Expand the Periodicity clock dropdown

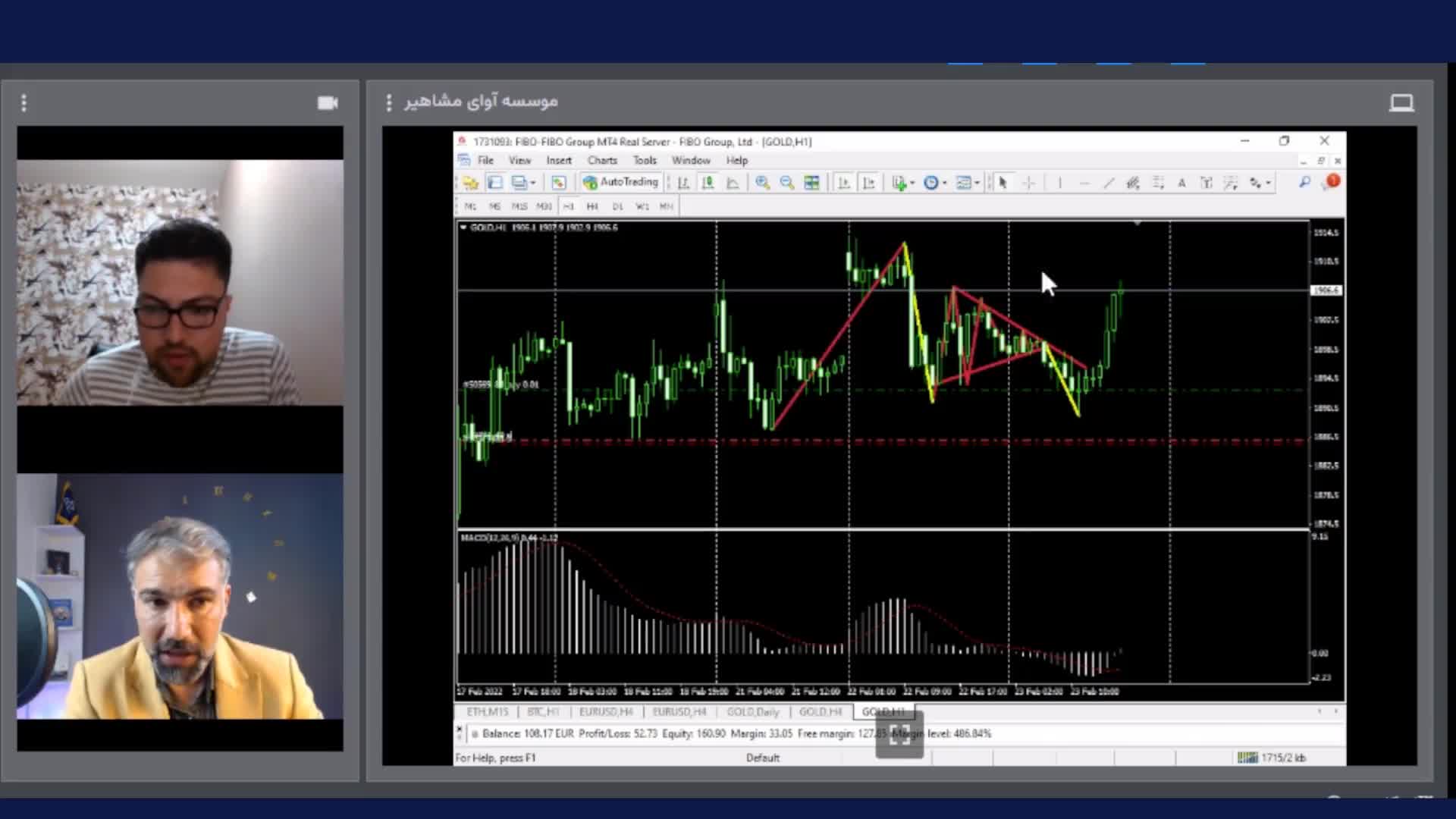tap(944, 183)
